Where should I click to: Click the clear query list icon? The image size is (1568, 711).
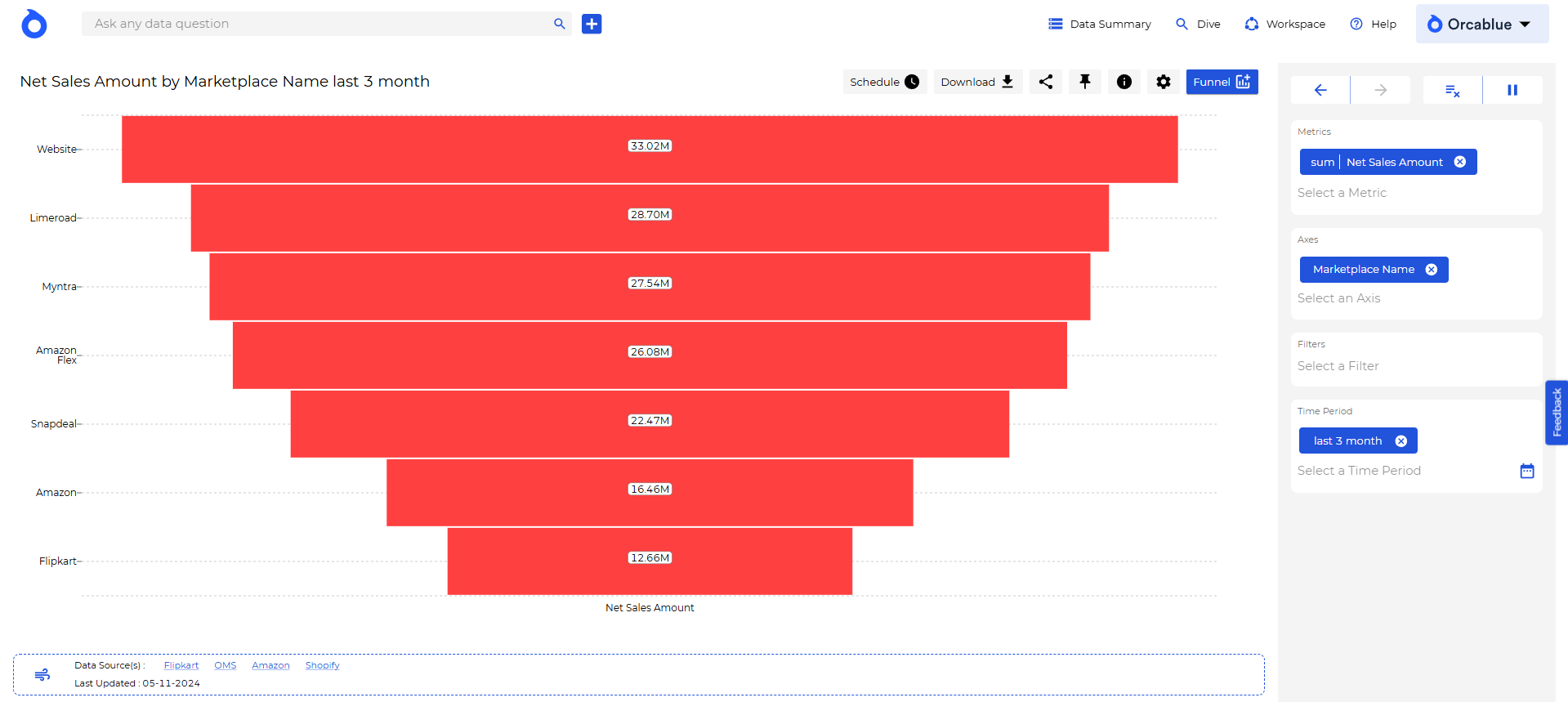1452,90
